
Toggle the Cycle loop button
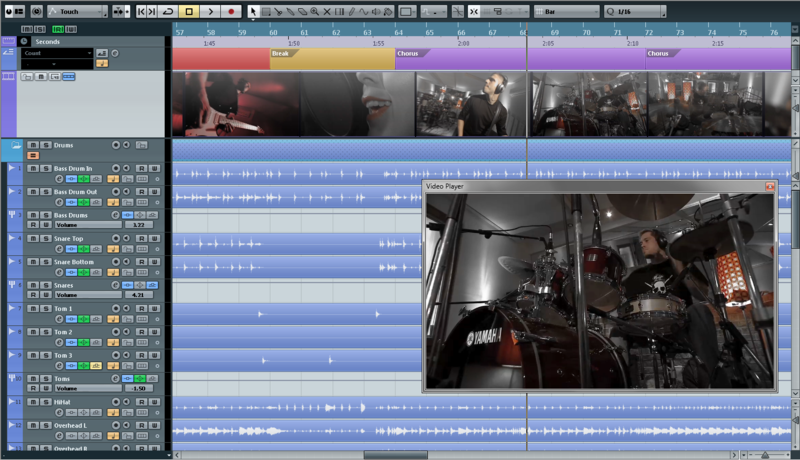[x=168, y=11]
